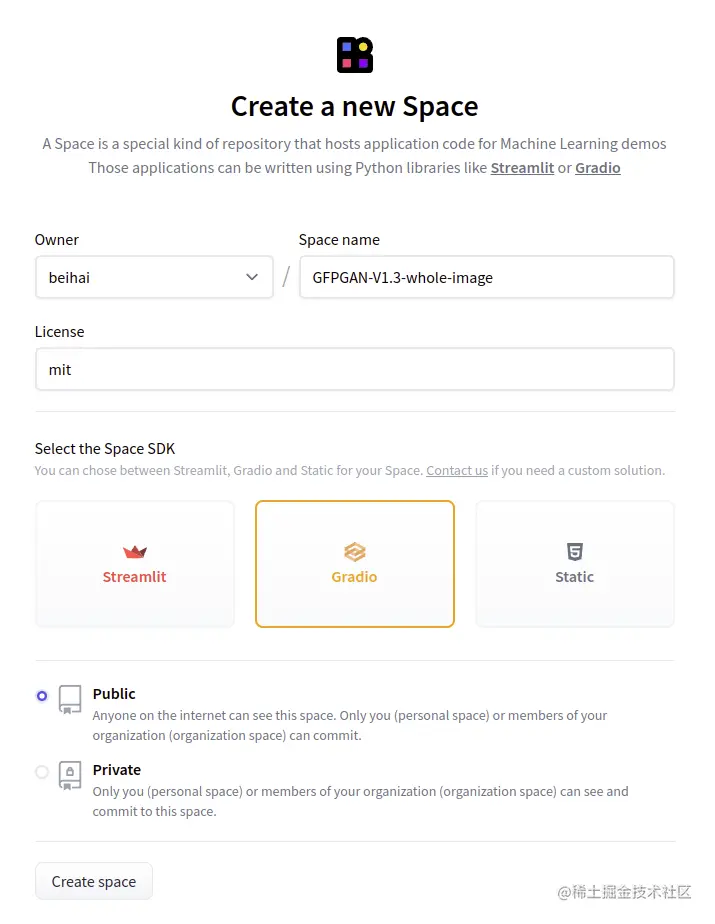Click the Spaces logo icon at top

pos(354,55)
